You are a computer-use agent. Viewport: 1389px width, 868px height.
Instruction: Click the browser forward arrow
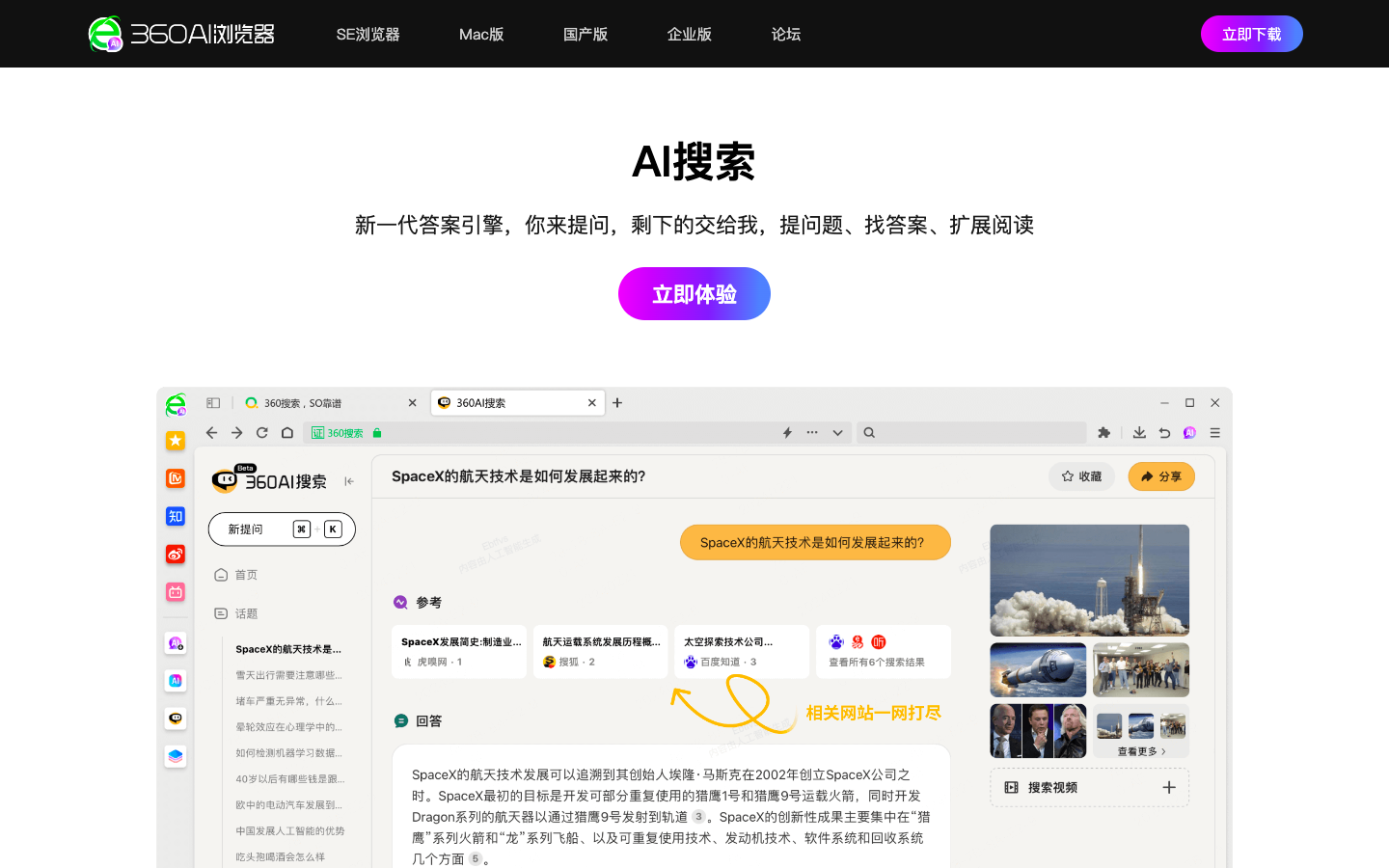[x=237, y=433]
